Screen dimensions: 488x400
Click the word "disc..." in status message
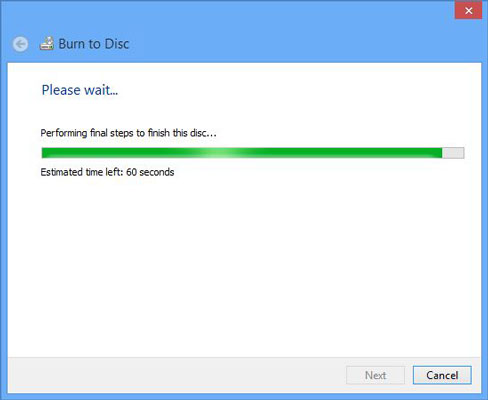(x=203, y=133)
